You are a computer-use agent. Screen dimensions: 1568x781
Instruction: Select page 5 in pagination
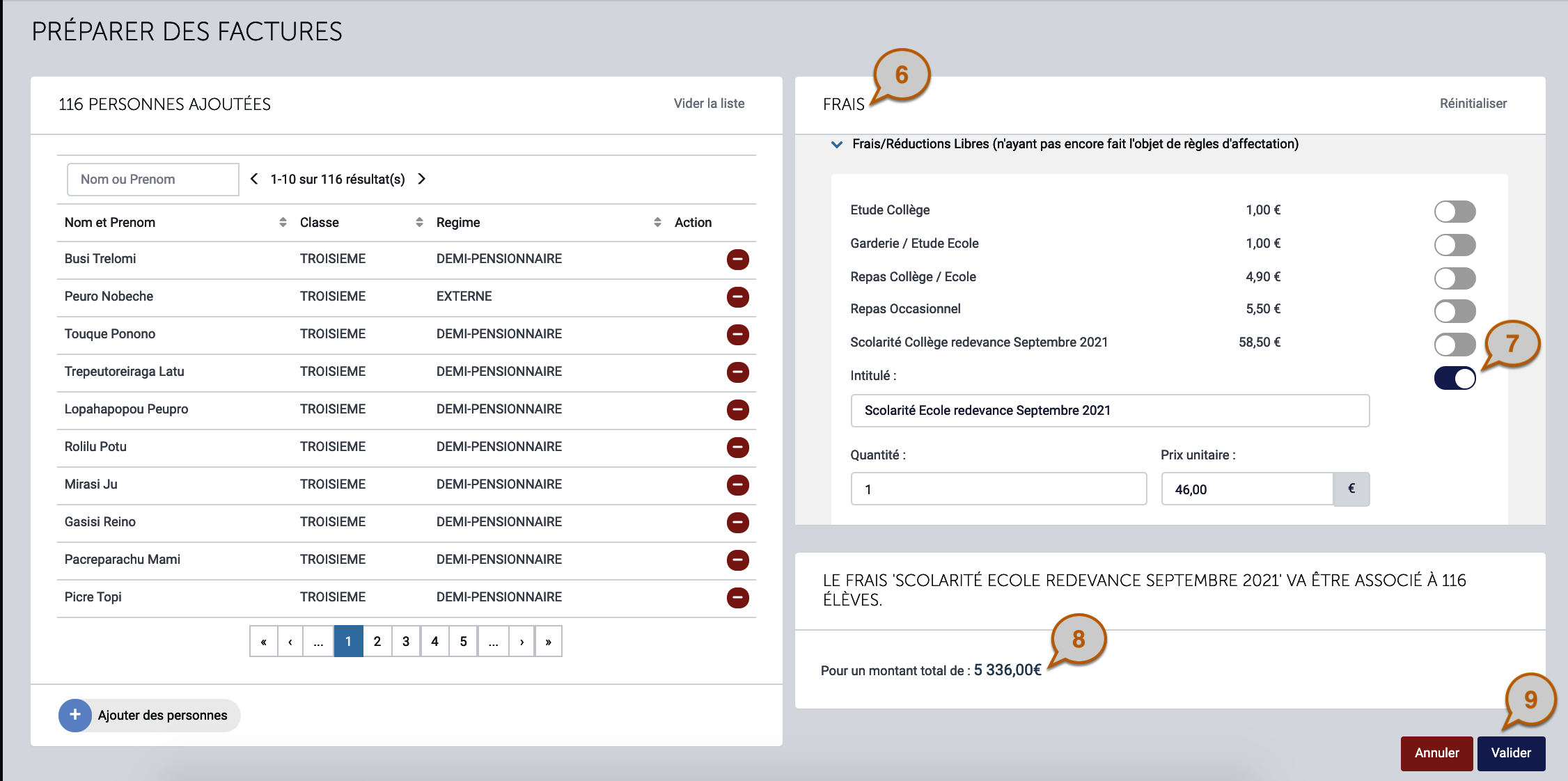click(x=463, y=641)
